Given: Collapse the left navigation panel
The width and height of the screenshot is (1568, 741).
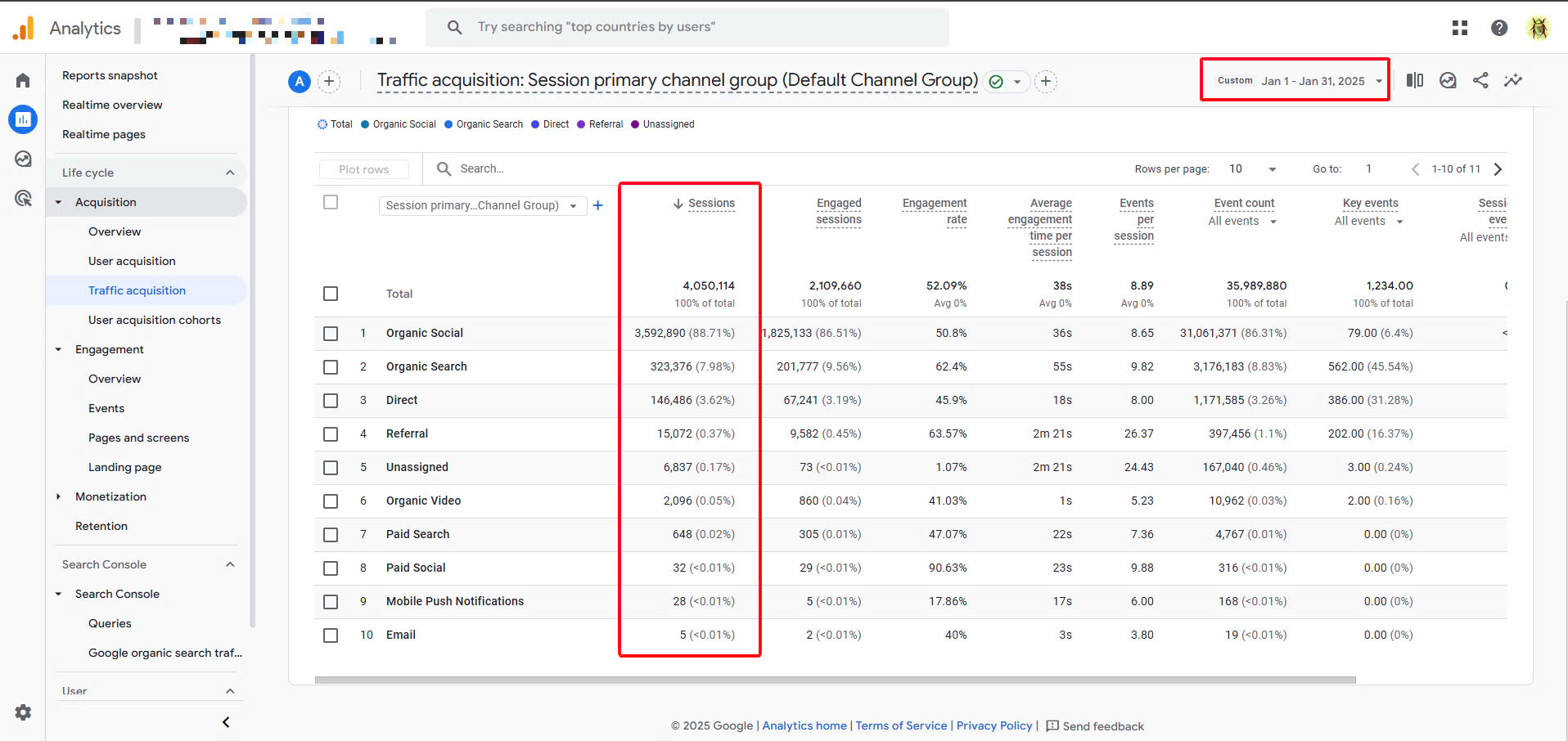Looking at the screenshot, I should click(x=226, y=722).
